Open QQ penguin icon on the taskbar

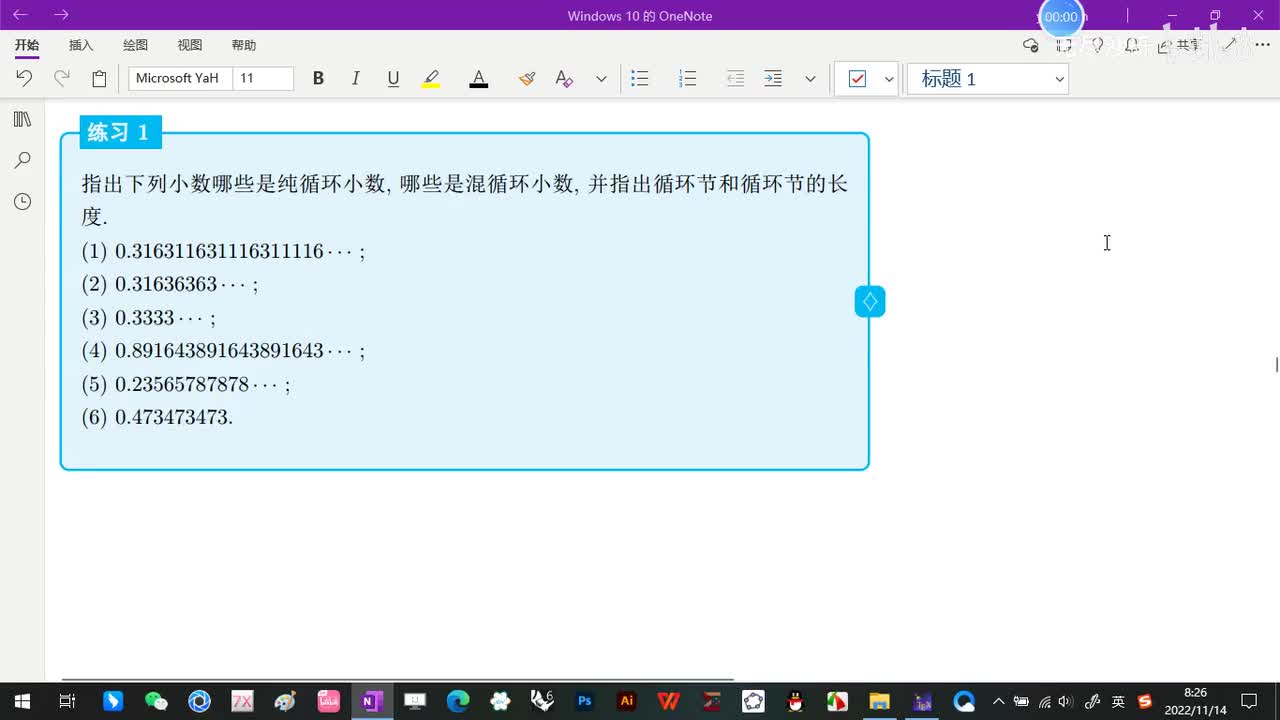[795, 701]
